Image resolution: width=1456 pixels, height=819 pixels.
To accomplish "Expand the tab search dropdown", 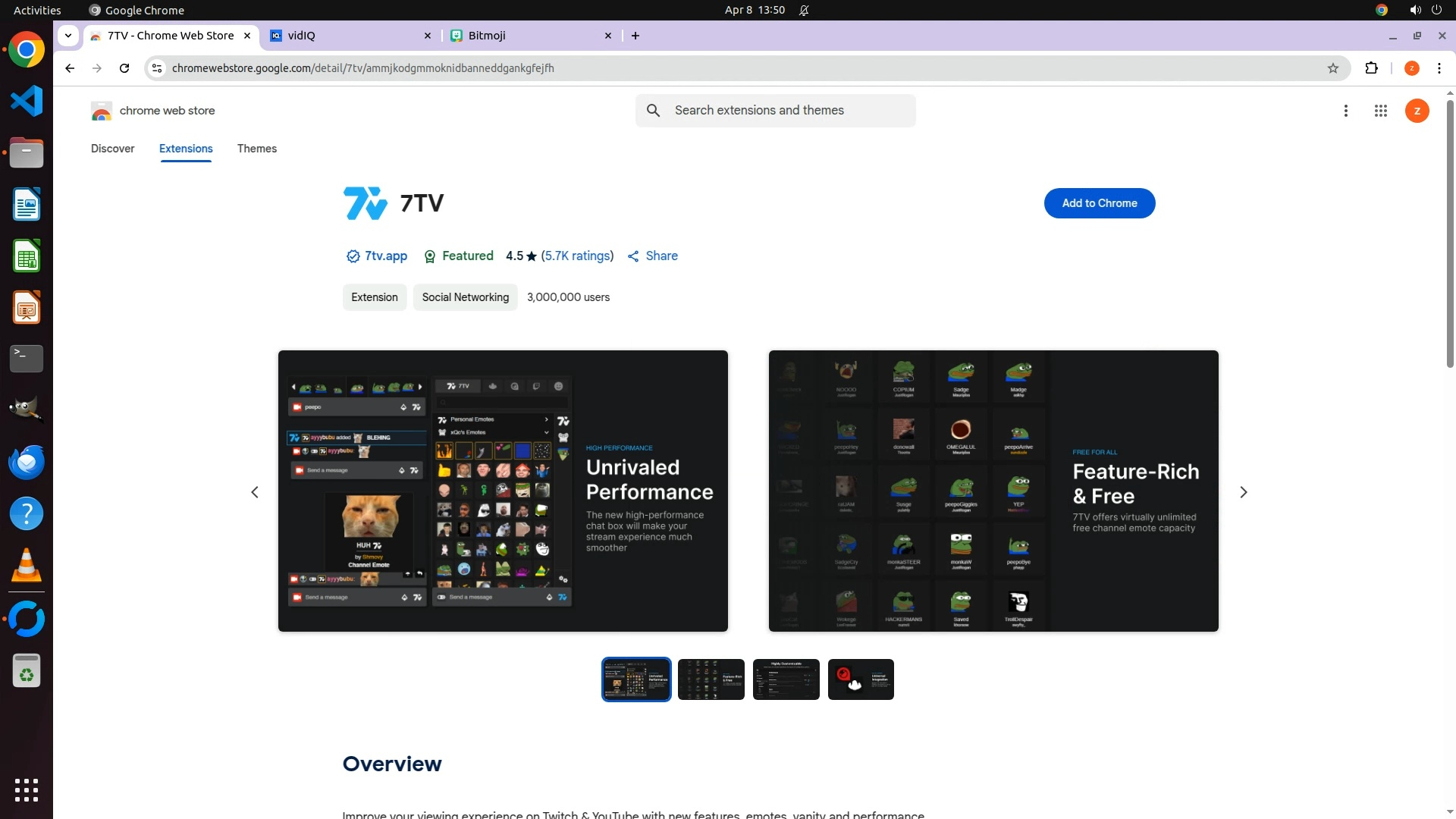I will [x=68, y=36].
